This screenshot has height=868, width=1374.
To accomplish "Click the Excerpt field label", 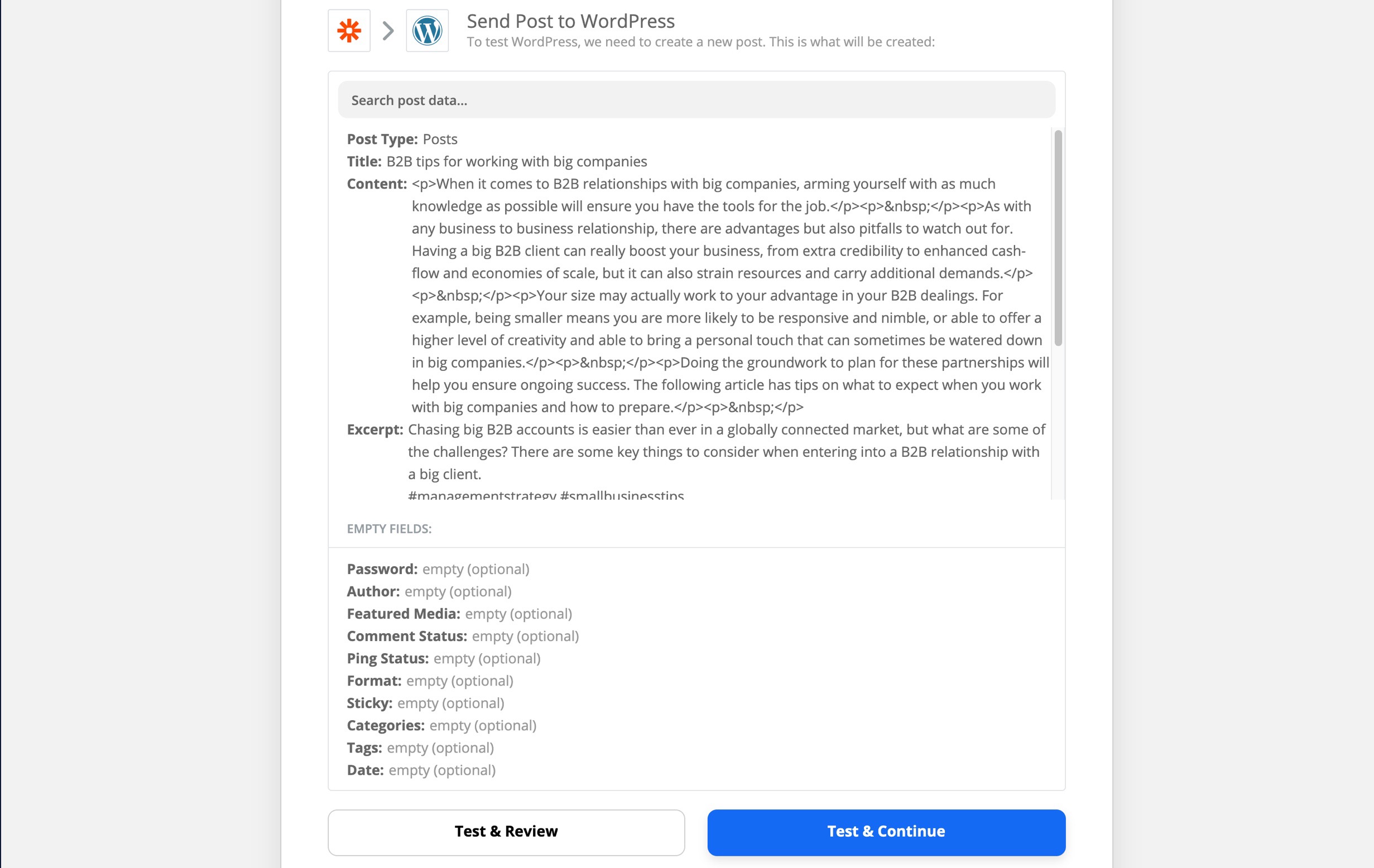I will [x=375, y=430].
